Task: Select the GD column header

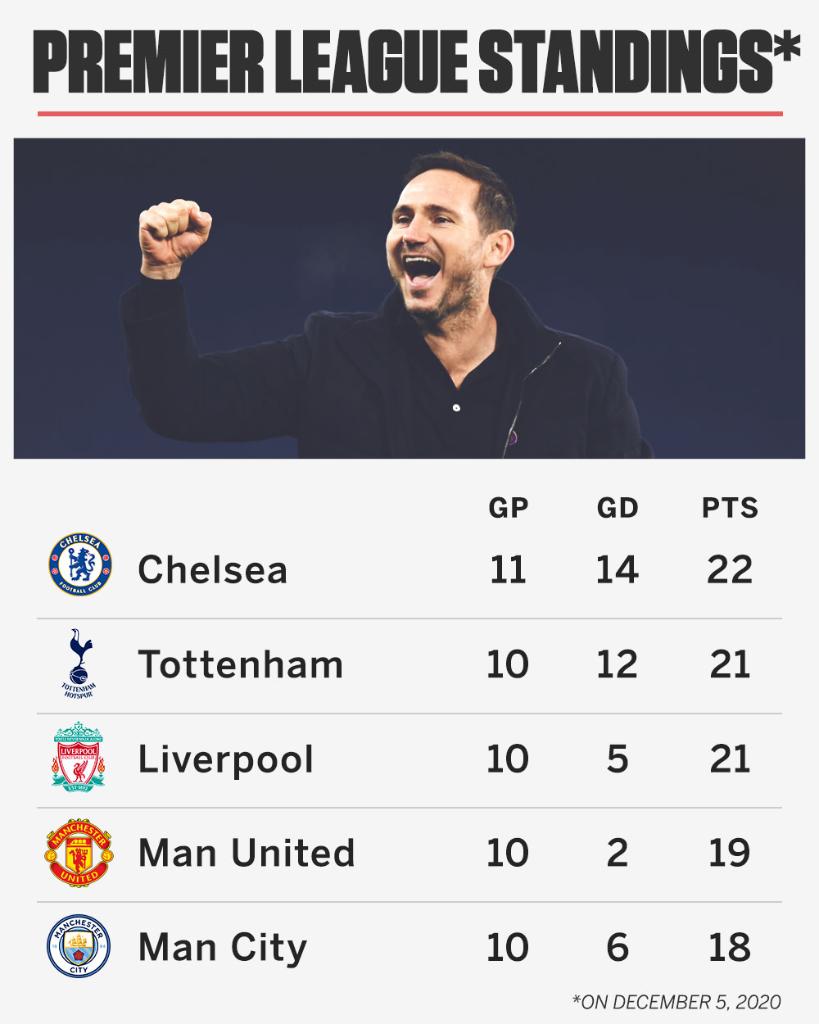Action: coord(617,508)
